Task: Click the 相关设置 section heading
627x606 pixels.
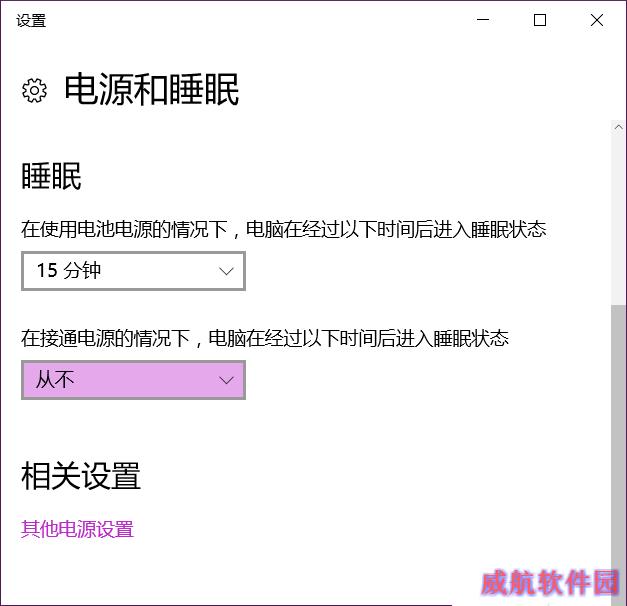Action: [81, 476]
